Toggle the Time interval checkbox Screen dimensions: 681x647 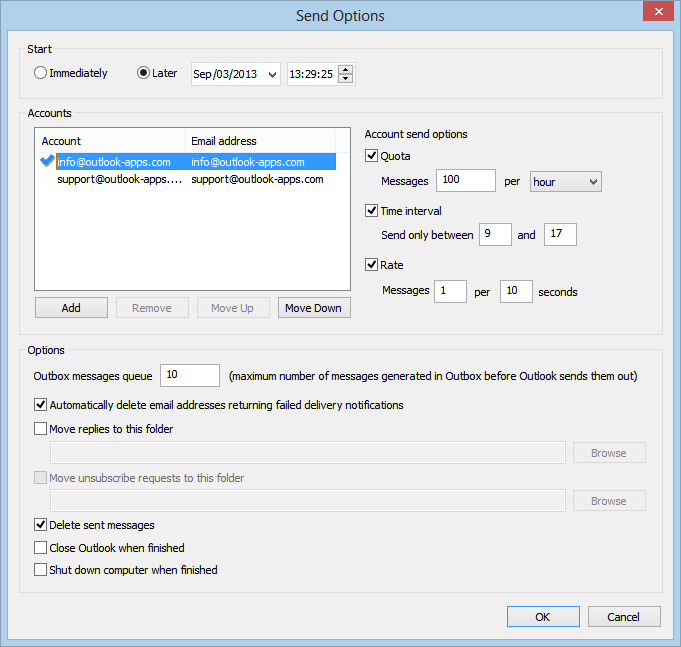point(371,211)
